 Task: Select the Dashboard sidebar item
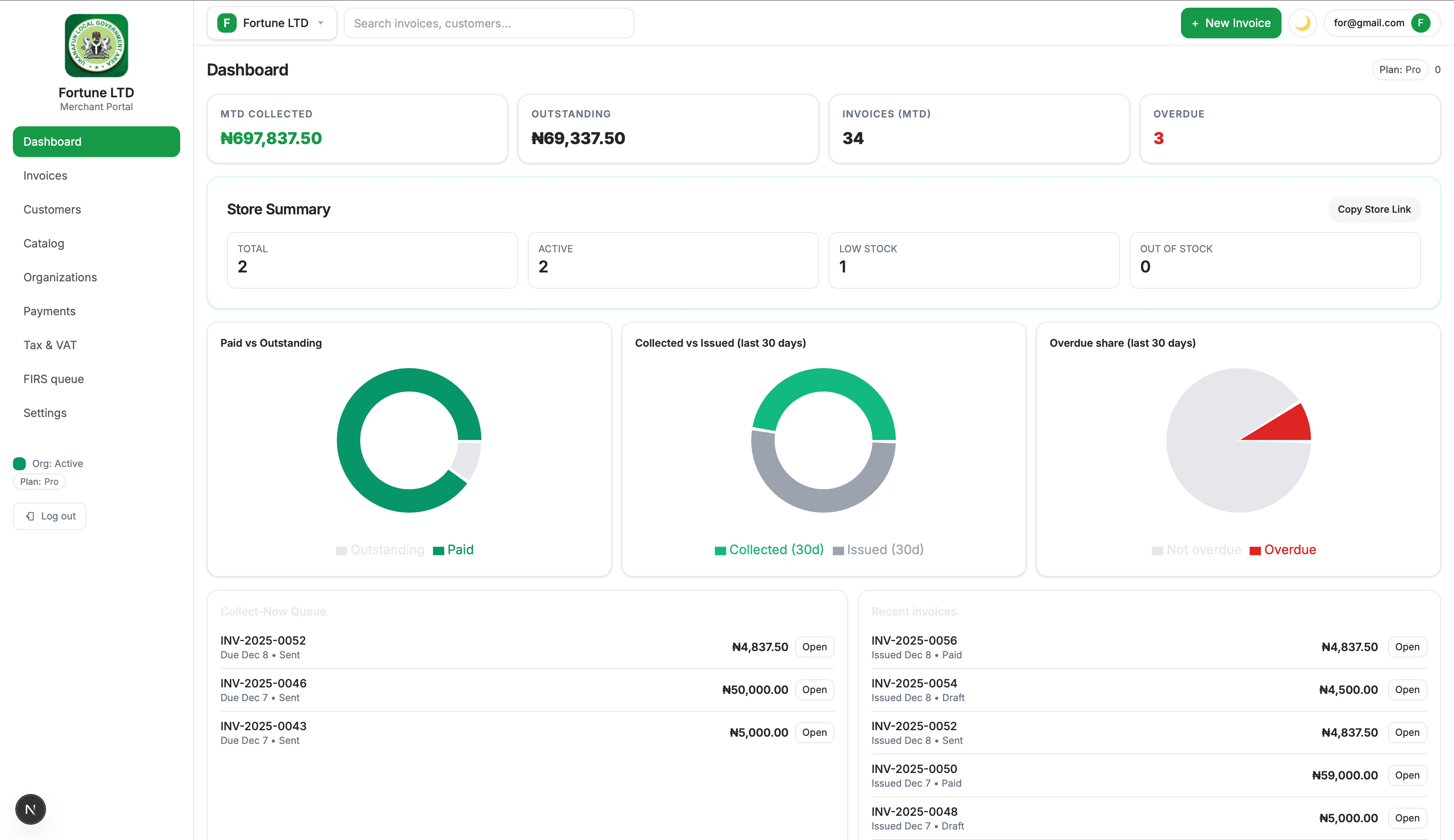click(96, 141)
